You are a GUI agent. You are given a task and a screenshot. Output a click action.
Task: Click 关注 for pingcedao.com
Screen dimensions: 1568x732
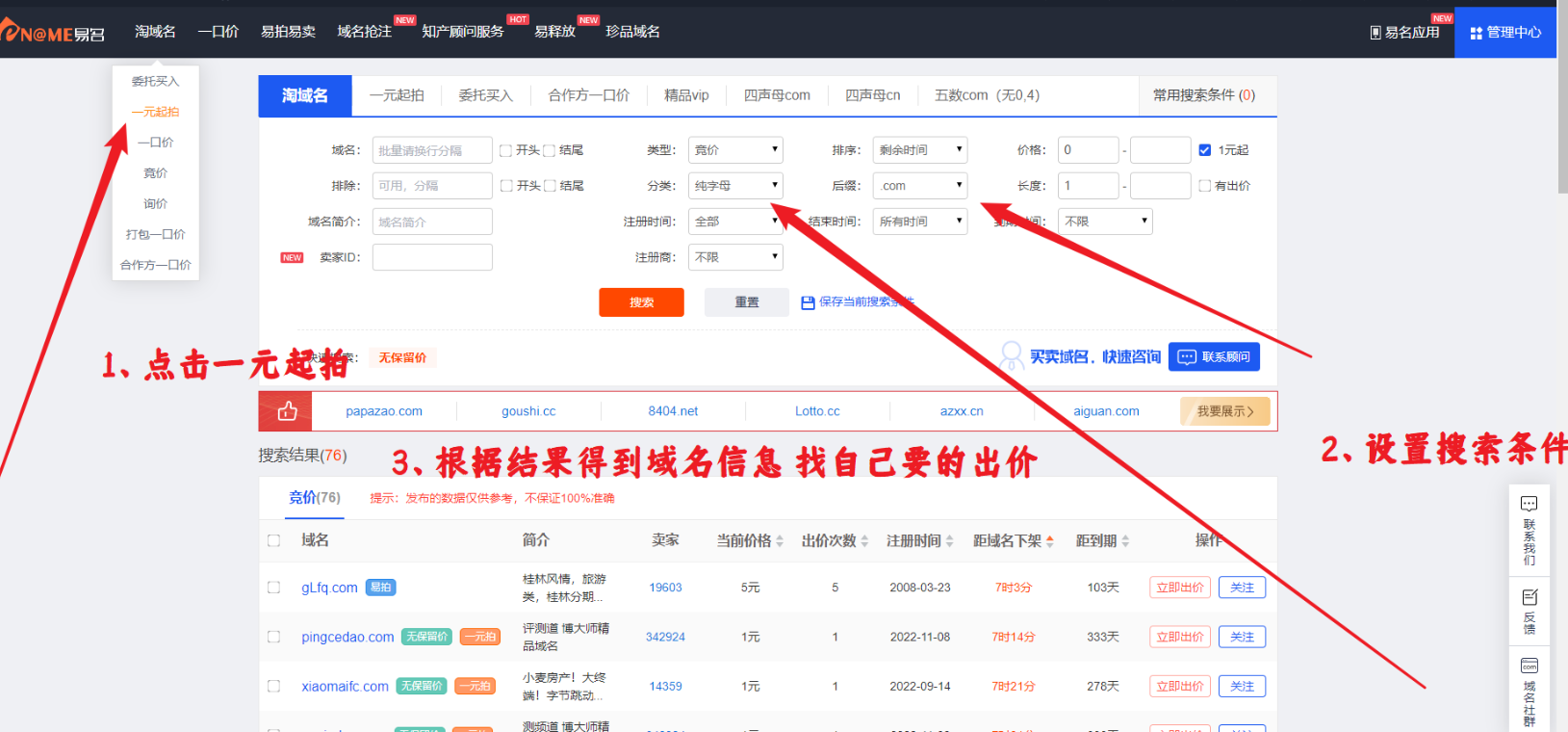click(1242, 637)
